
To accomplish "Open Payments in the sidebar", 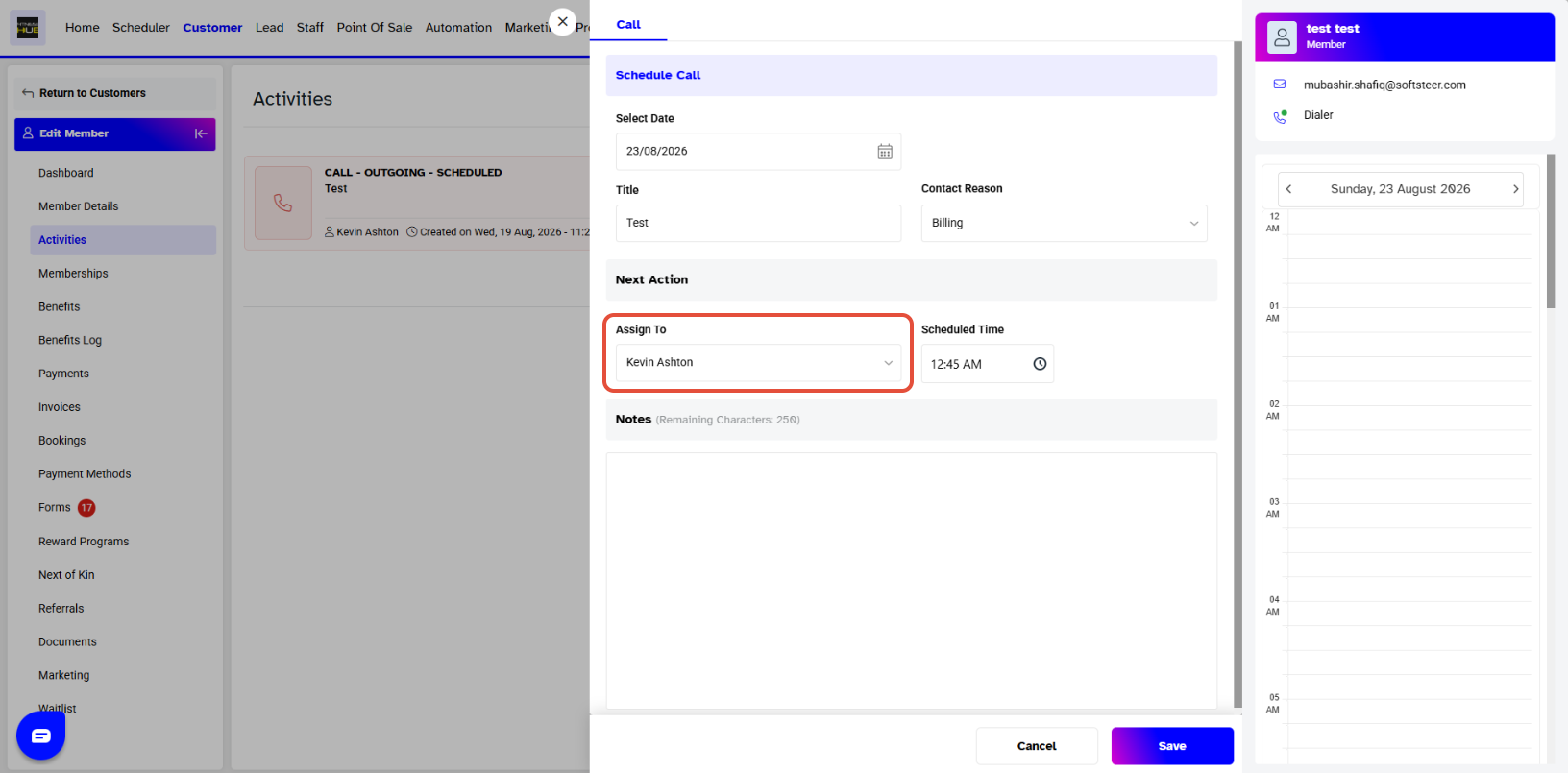I will pyautogui.click(x=63, y=374).
